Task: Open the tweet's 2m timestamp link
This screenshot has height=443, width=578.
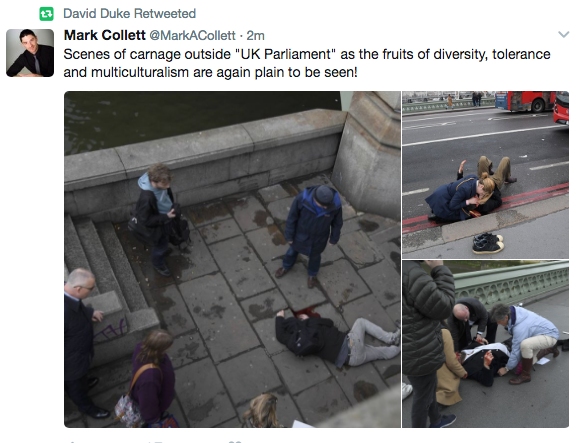Action: pyautogui.click(x=255, y=36)
